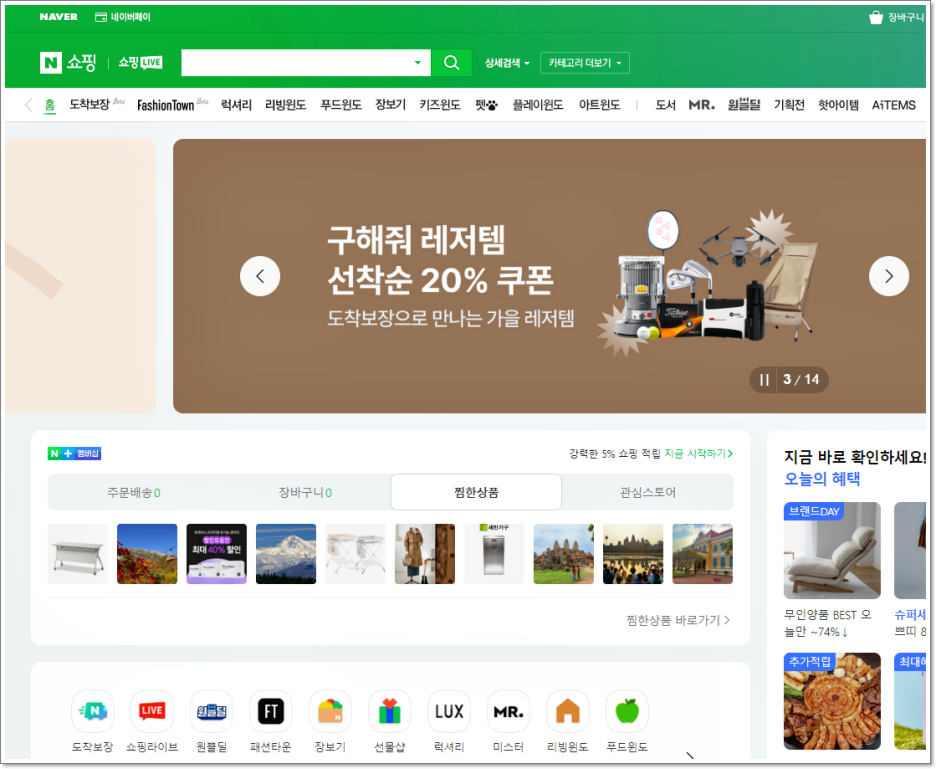The width and height of the screenshot is (936, 769).
Task: Open 쇼핑 LIVE logo next to 쇼핑
Action: (140, 62)
